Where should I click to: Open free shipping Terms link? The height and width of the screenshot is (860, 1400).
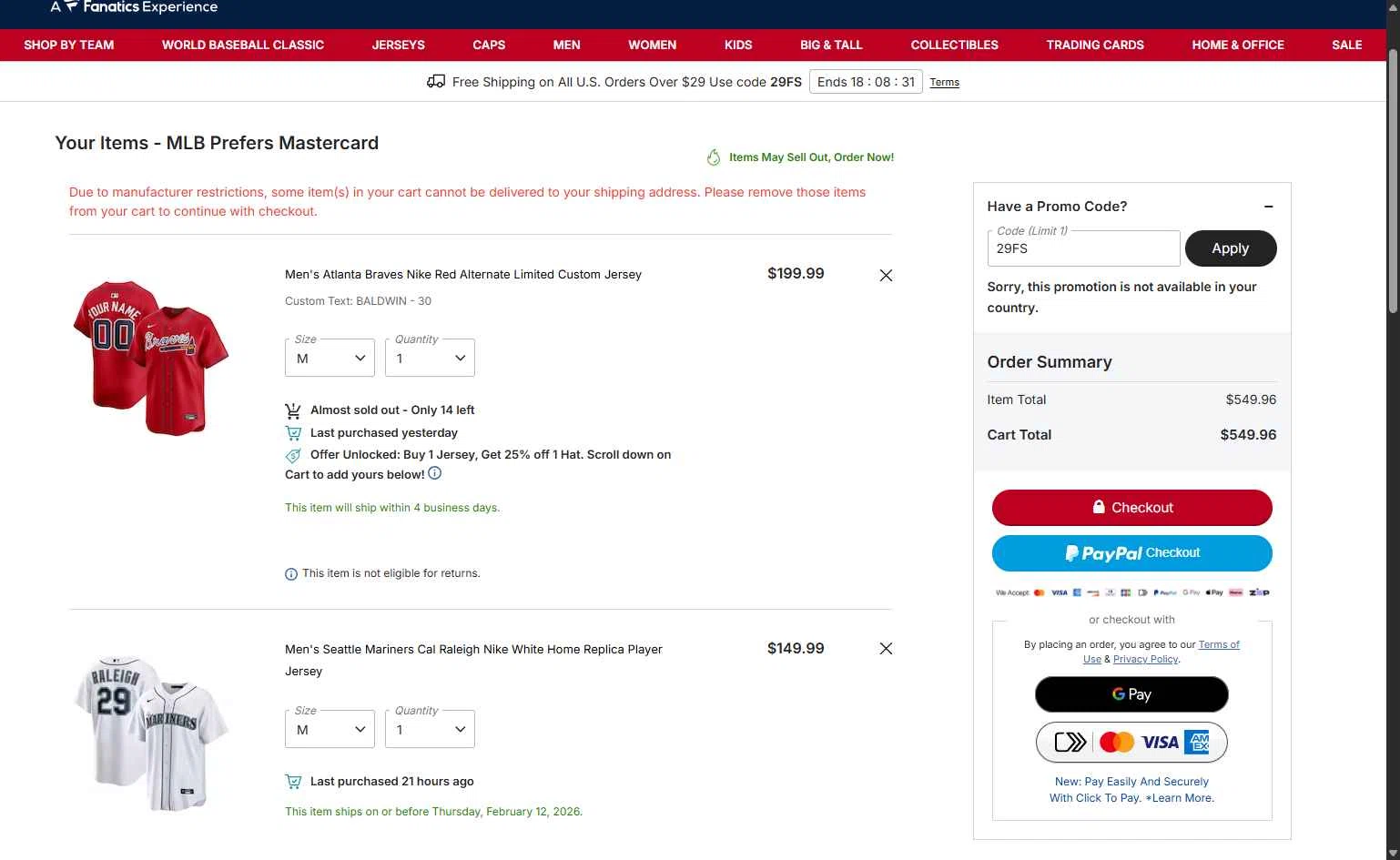point(944,82)
